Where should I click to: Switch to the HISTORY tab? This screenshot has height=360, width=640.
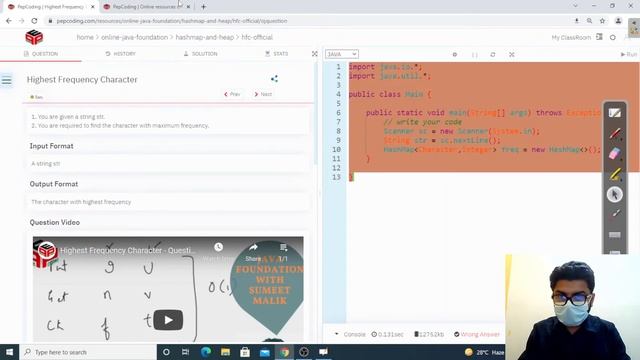click(120, 54)
